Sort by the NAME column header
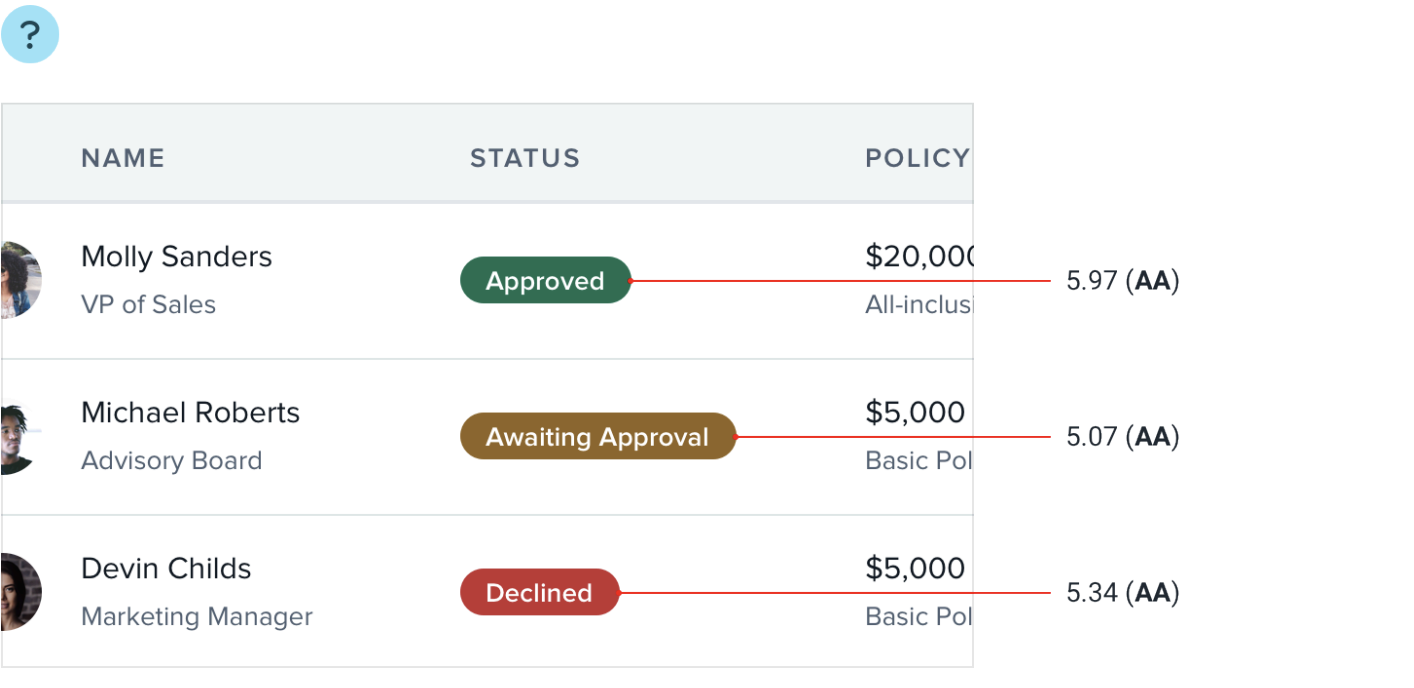 click(123, 158)
